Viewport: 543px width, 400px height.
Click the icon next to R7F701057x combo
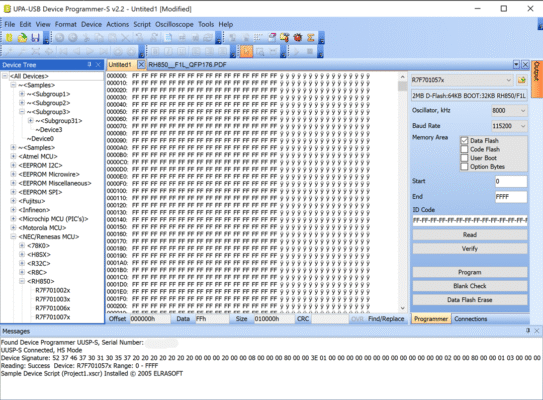tap(522, 80)
